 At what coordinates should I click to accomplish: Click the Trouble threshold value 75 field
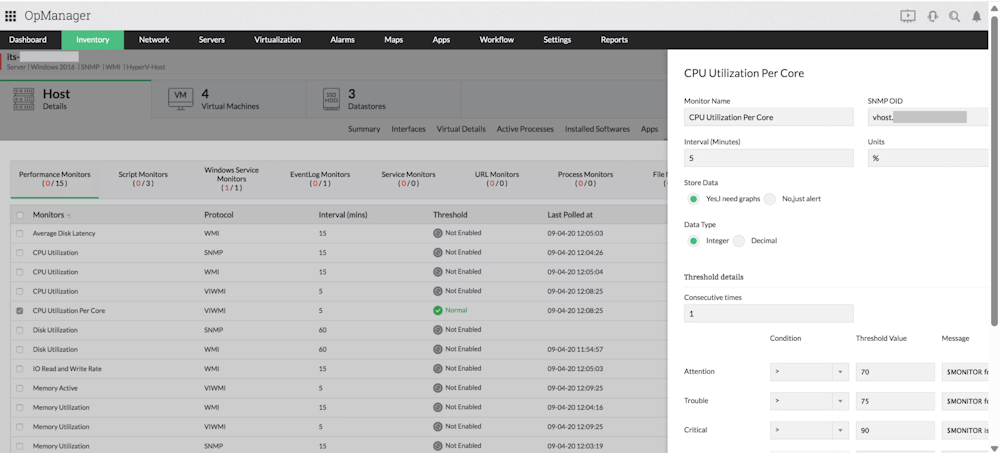pos(895,401)
